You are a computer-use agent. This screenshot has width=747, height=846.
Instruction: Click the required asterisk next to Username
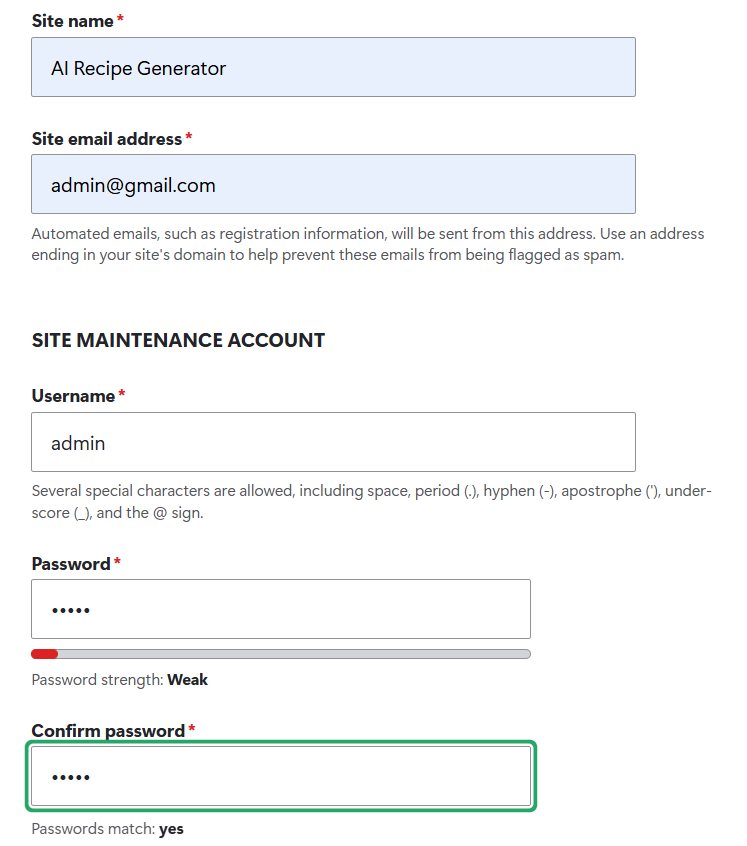(x=122, y=394)
